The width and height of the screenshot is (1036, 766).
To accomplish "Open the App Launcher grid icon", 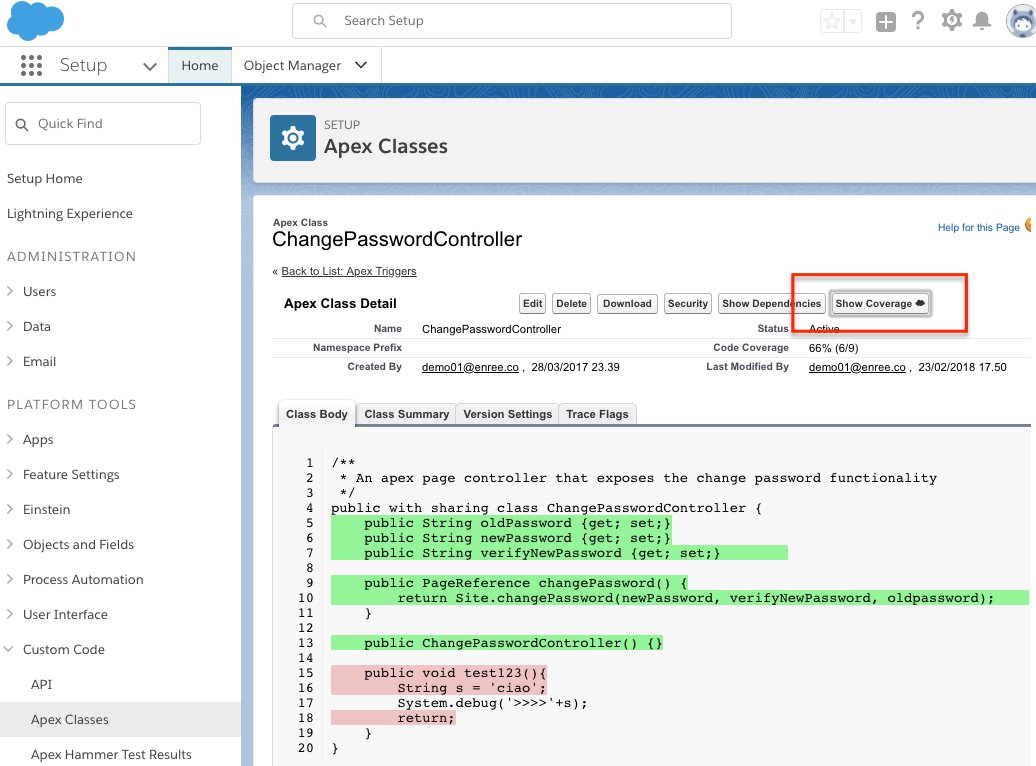I will (31, 65).
